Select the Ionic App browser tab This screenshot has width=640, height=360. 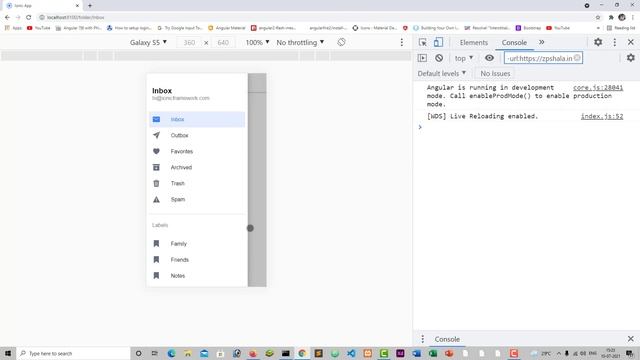tap(42, 6)
